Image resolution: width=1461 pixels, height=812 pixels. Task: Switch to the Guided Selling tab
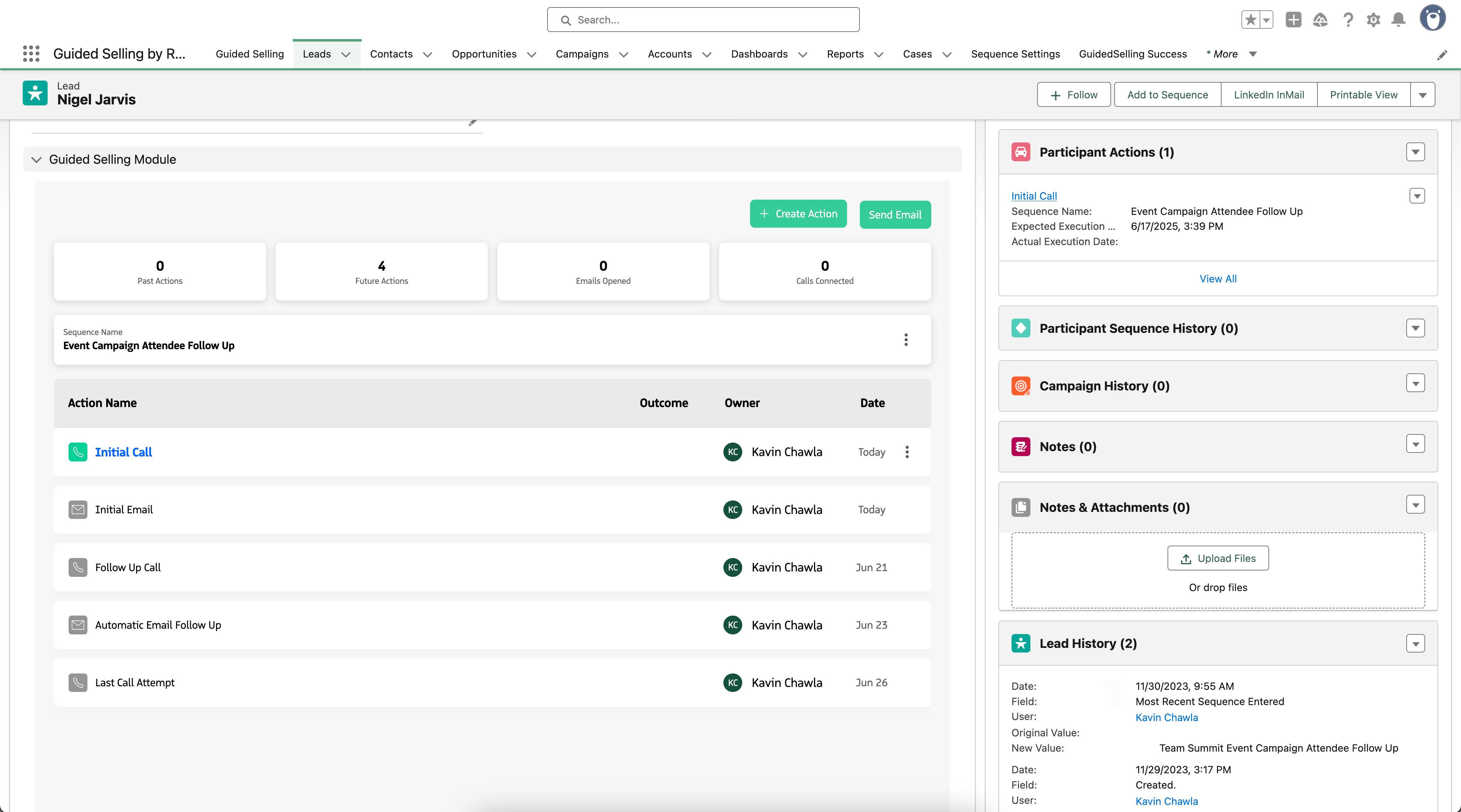pyautogui.click(x=249, y=54)
